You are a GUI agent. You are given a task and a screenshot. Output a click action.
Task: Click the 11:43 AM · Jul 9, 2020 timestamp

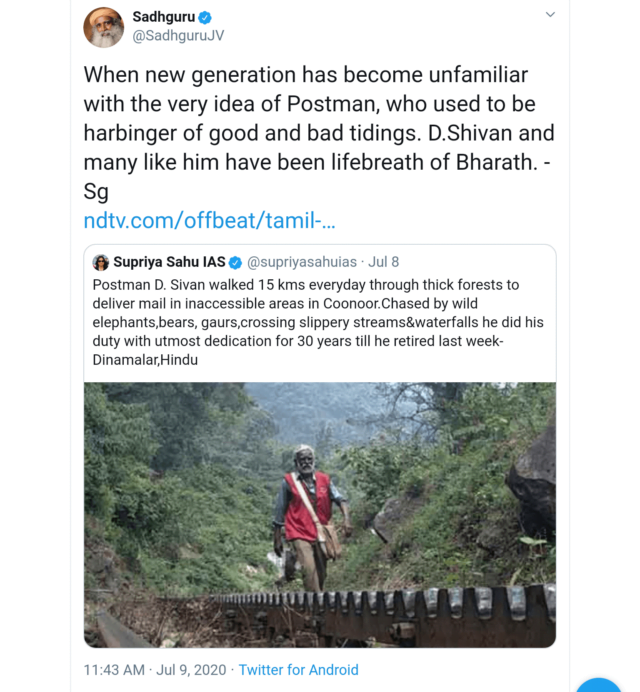(156, 670)
